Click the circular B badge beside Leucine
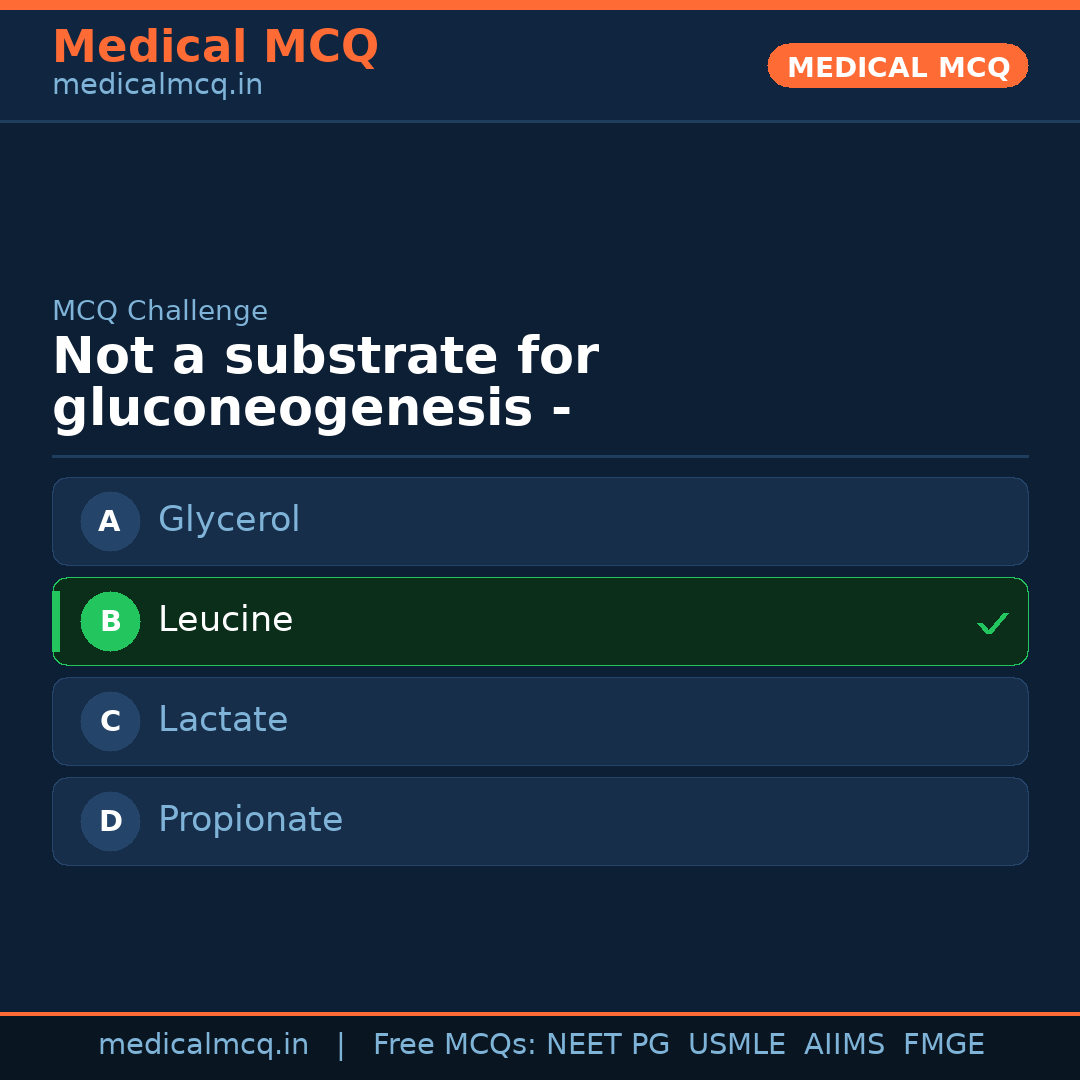 pos(110,621)
